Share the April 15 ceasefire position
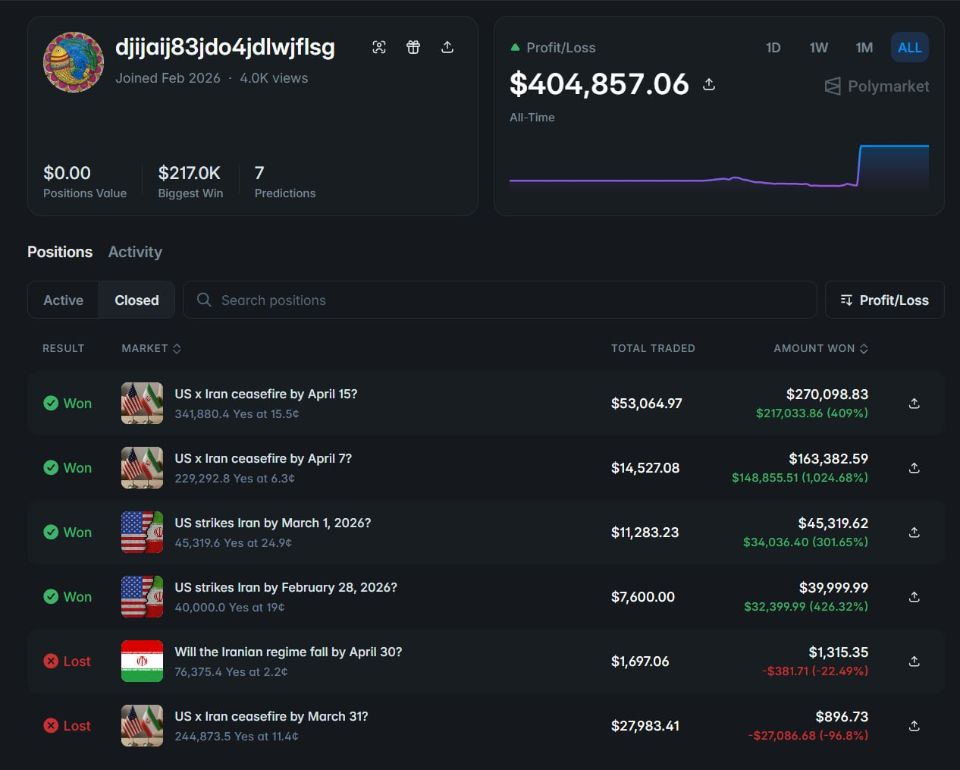 914,404
